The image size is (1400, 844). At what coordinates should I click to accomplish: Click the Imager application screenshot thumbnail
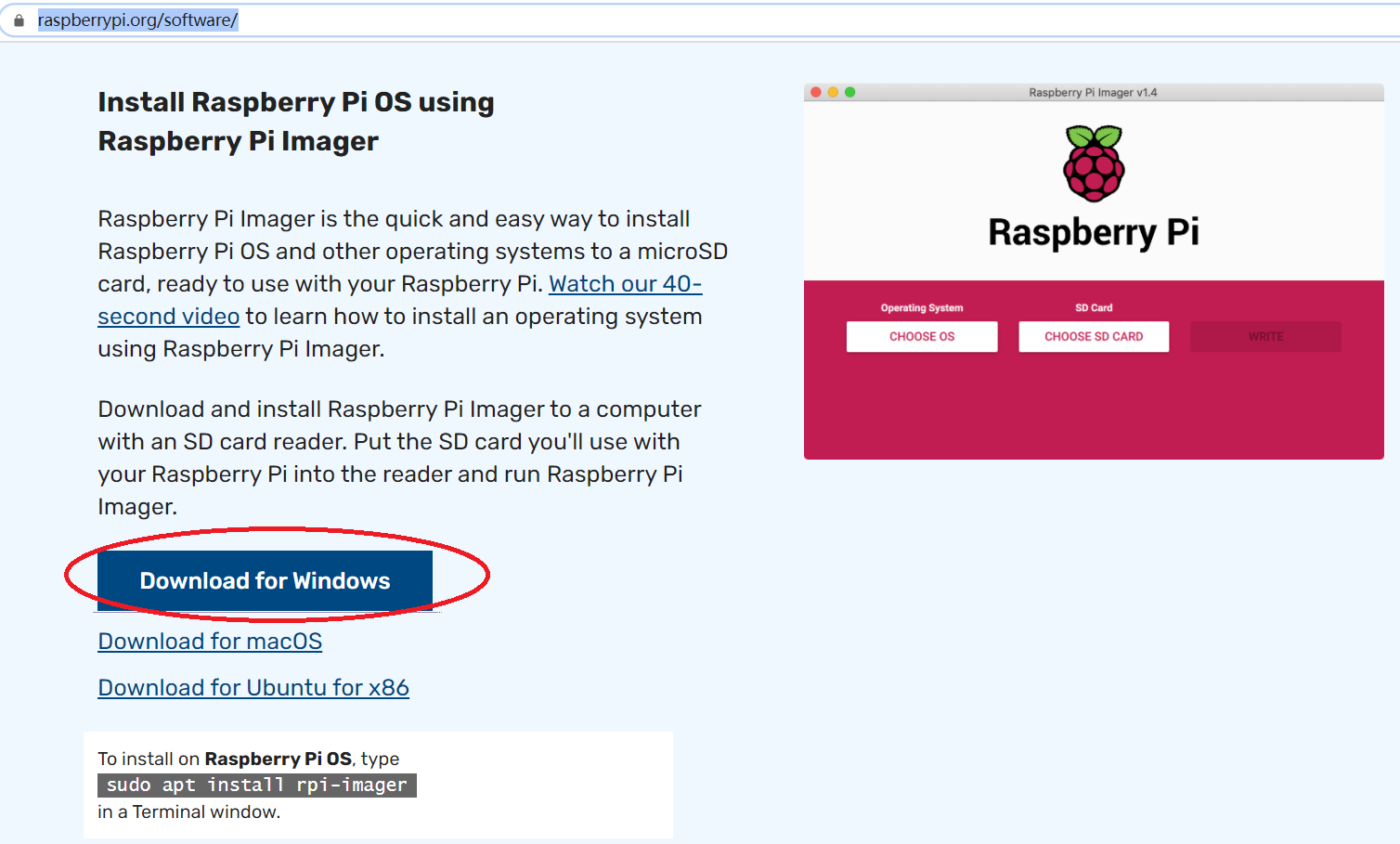point(1093,269)
